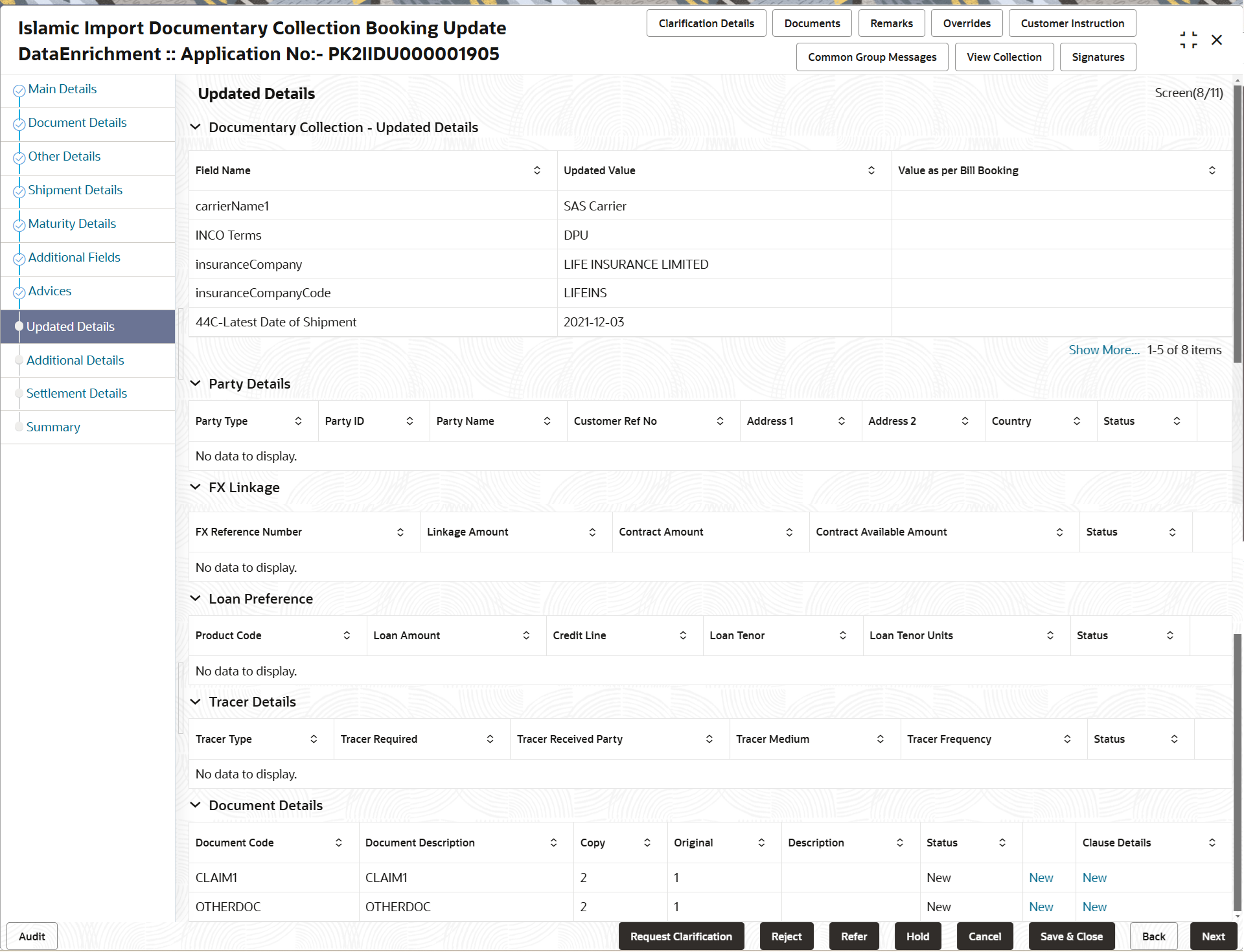
Task: Click New clause details link for CLAIM1
Action: (1094, 878)
